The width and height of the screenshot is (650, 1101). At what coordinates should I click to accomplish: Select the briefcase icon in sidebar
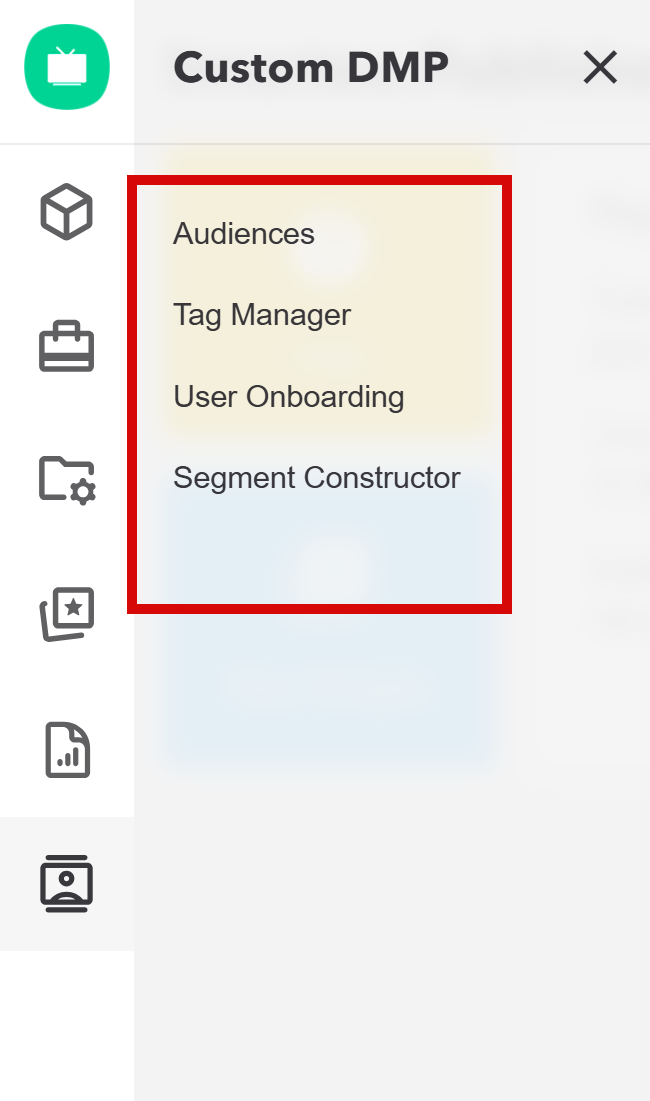tap(67, 347)
